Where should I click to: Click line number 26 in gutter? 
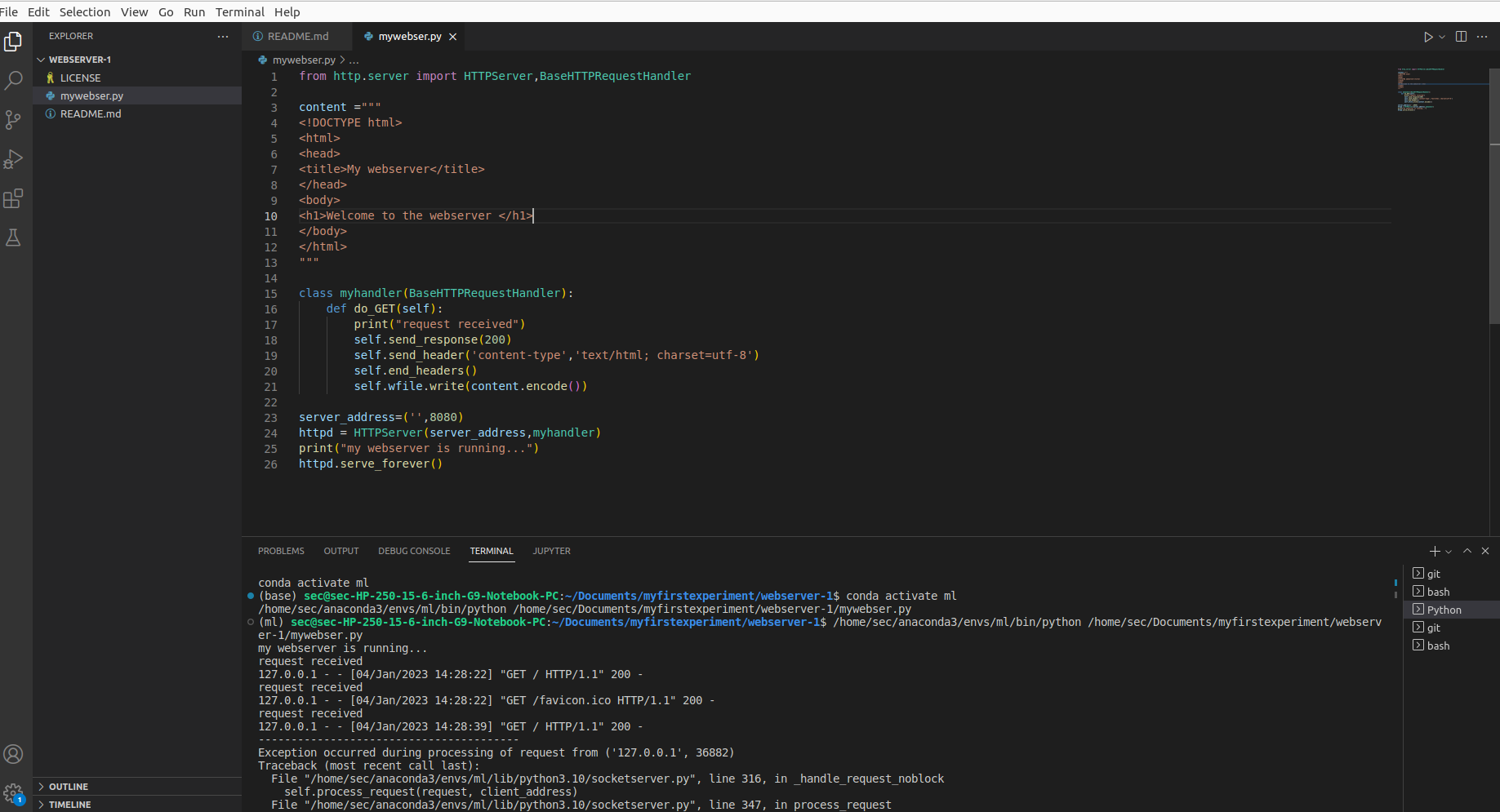(x=270, y=464)
